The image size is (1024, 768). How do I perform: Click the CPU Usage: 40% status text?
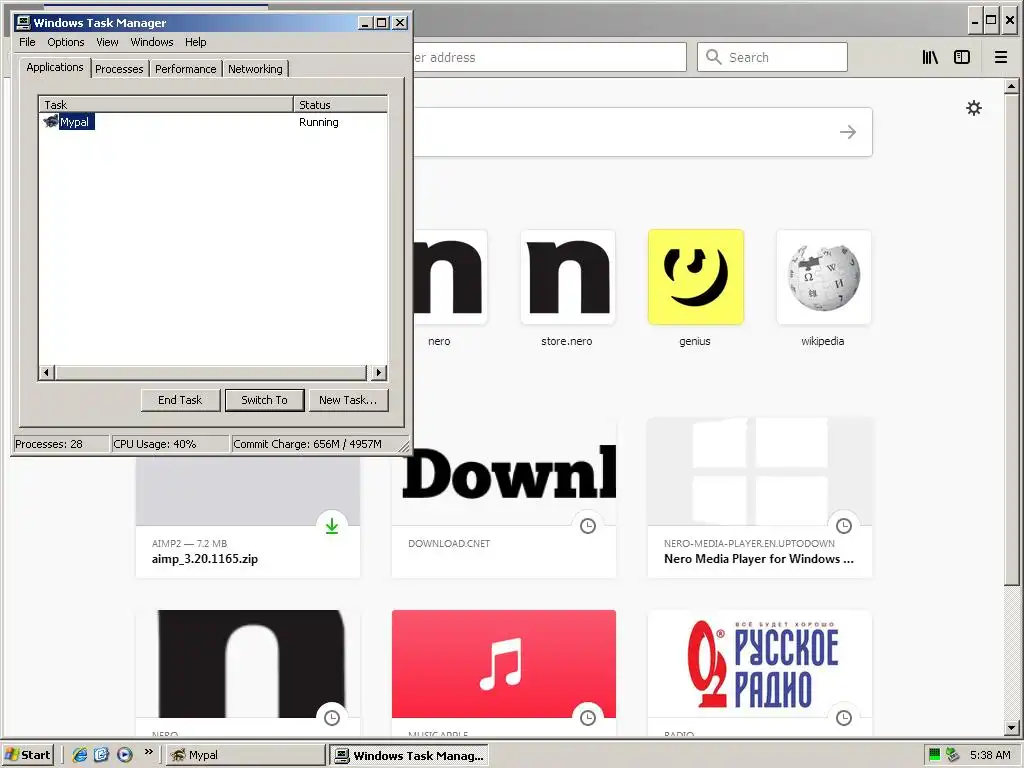[155, 444]
